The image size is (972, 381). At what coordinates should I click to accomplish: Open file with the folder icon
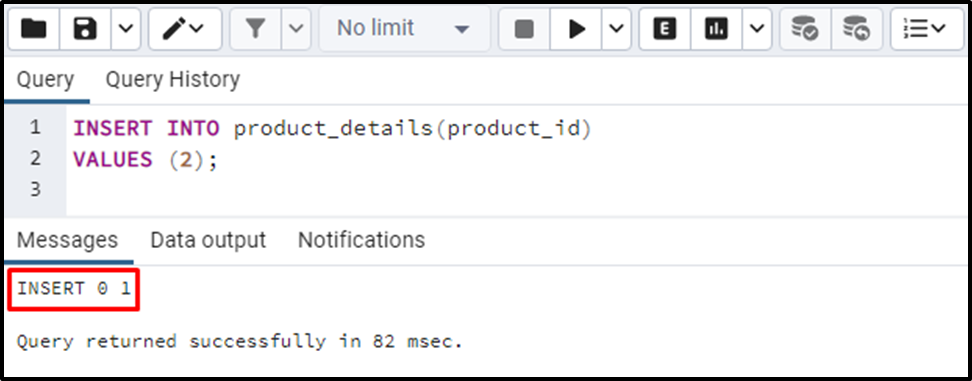pos(34,29)
